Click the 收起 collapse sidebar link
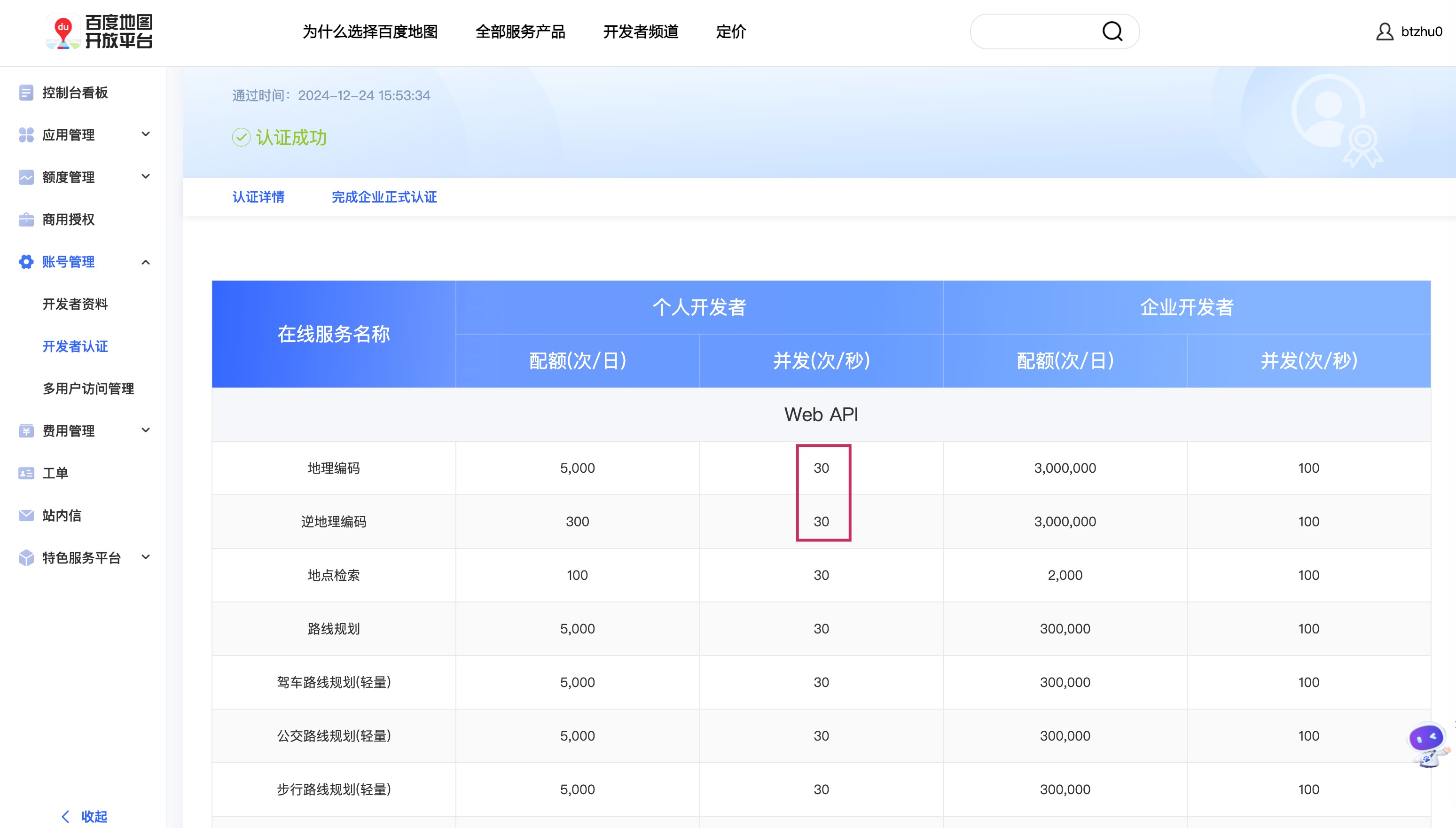 point(94,817)
